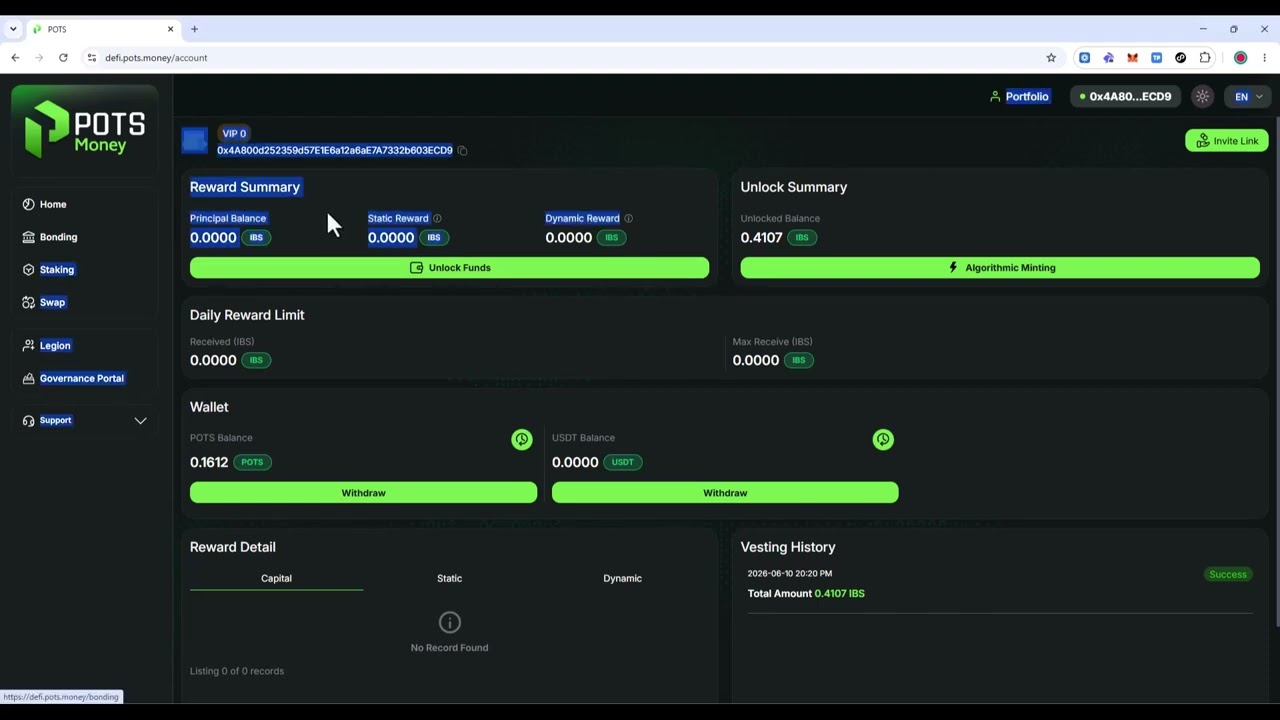Click the full wallet address text
This screenshot has height=720, width=1280.
pos(335,151)
